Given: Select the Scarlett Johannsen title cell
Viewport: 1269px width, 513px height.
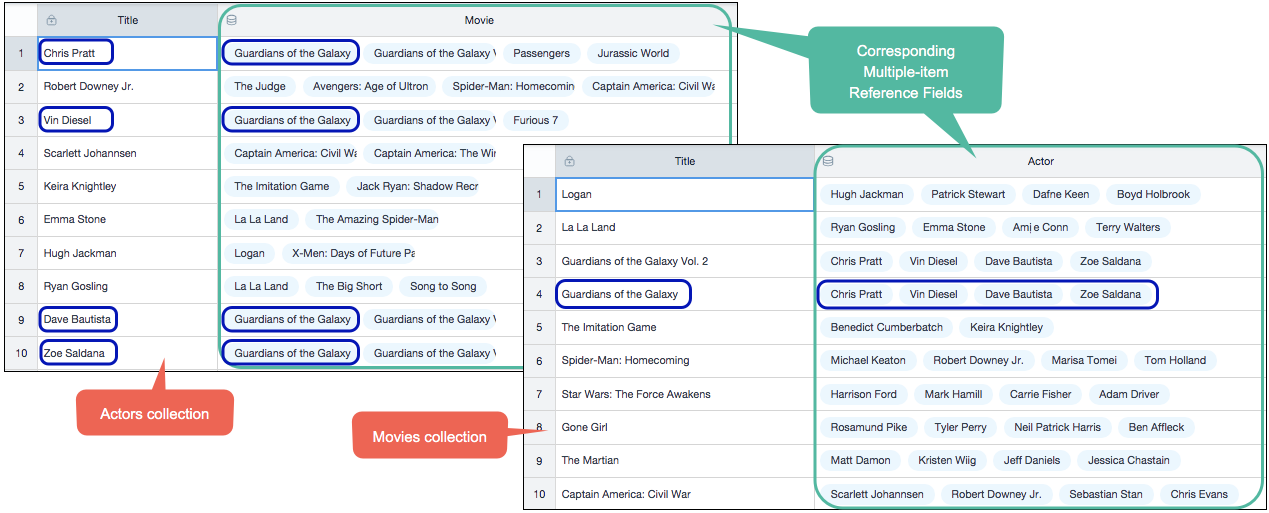Looking at the screenshot, I should tap(128, 153).
